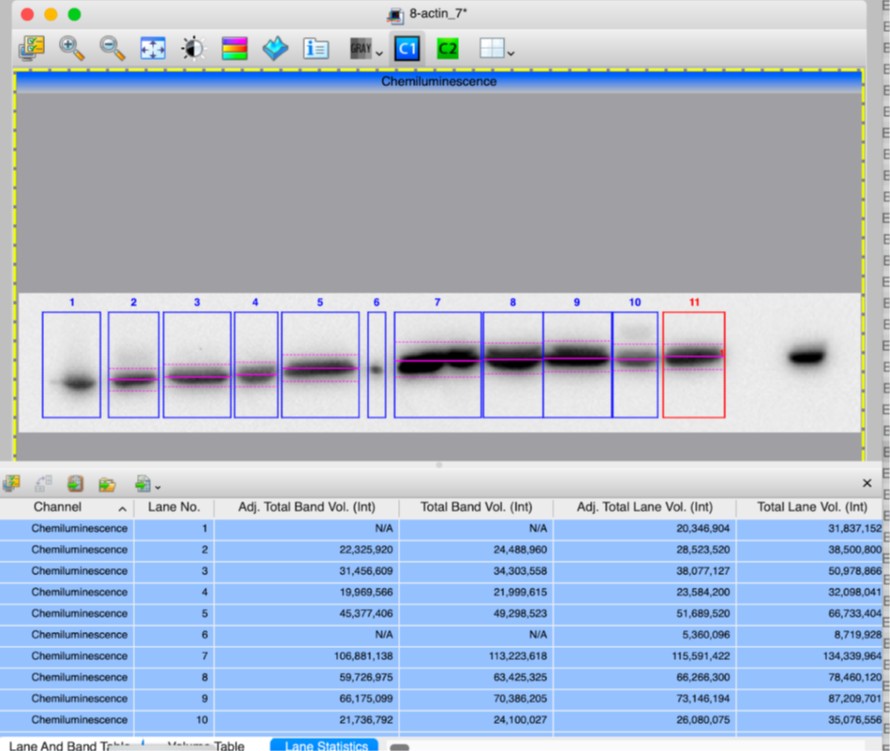Show the image information panel

[x=316, y=48]
